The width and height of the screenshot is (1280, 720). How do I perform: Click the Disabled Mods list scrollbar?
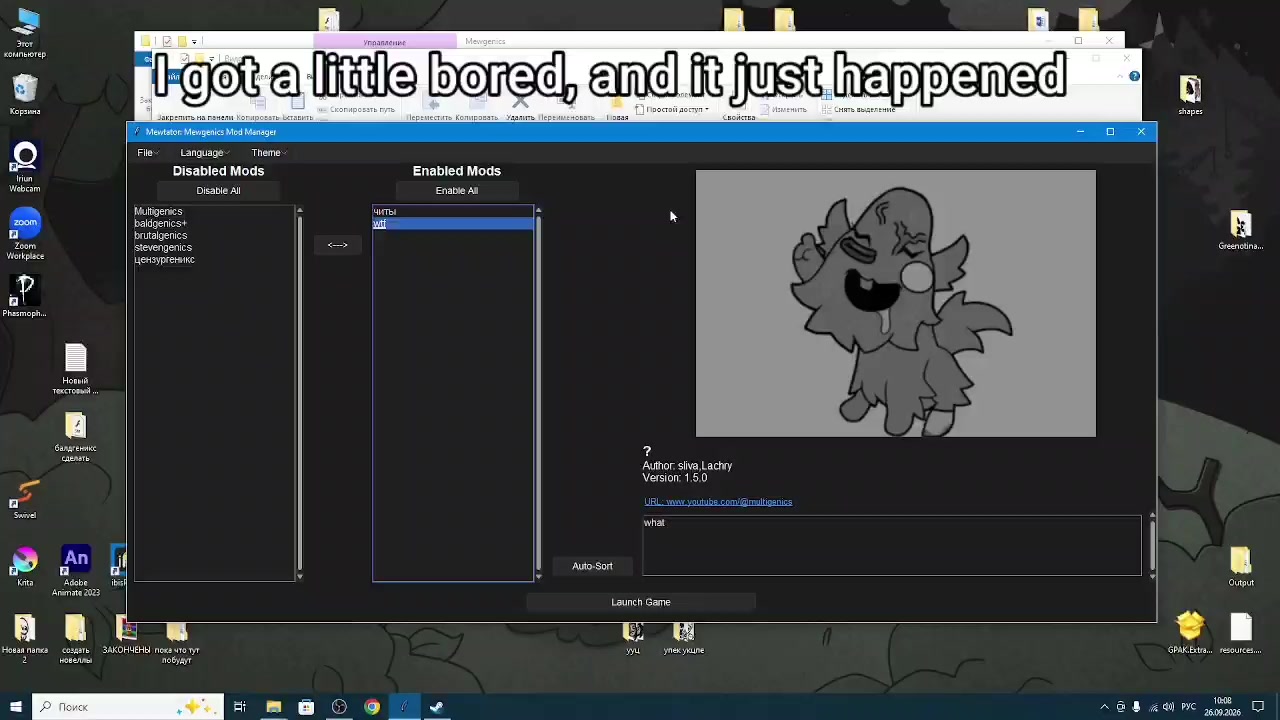click(300, 392)
